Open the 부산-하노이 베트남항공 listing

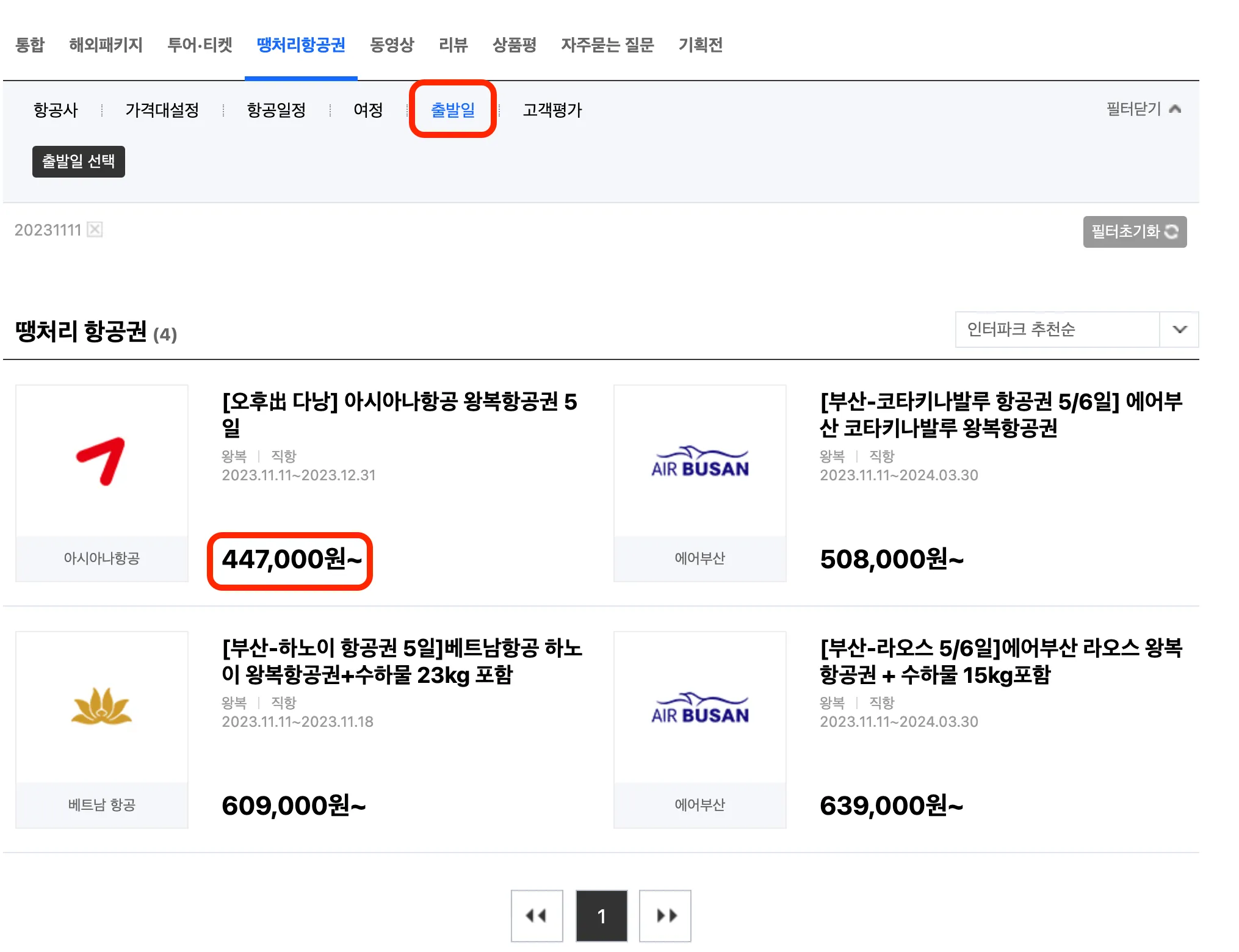(x=402, y=661)
